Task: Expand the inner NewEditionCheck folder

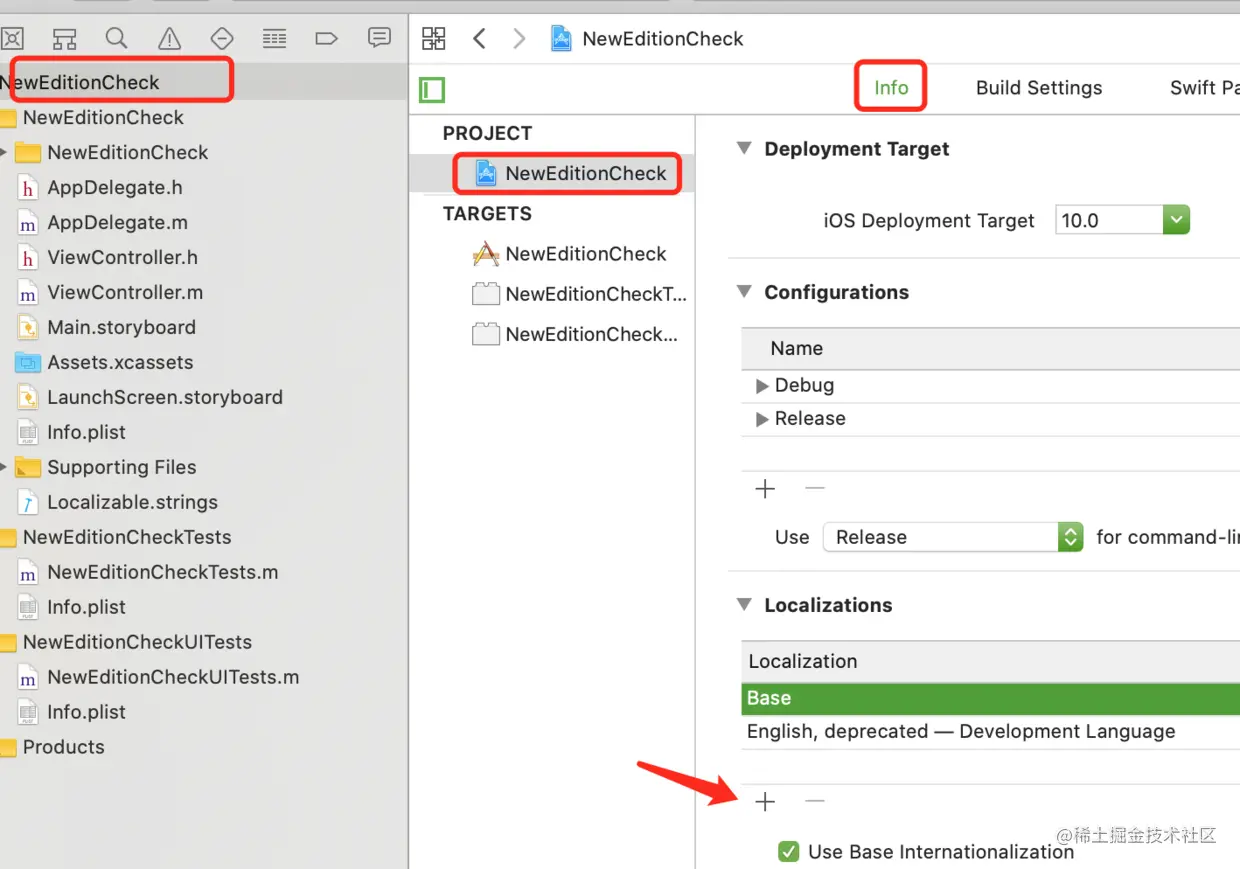Action: coord(5,152)
